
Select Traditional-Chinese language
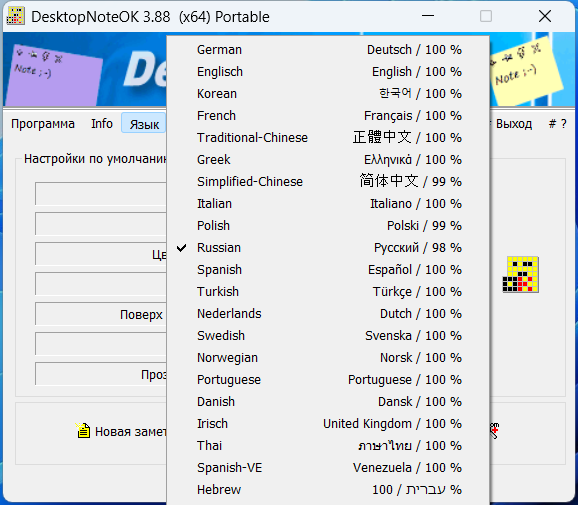[328, 137]
